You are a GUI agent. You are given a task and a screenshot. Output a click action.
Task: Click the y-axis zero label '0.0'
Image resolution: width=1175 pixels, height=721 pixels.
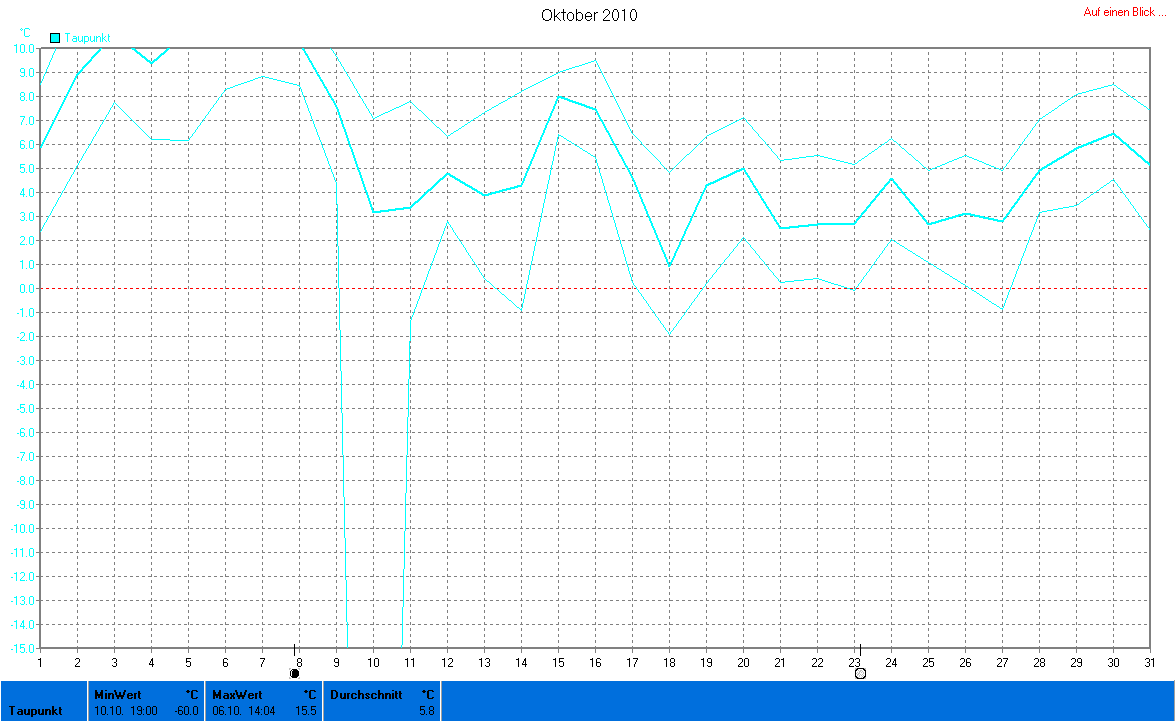click(27, 289)
